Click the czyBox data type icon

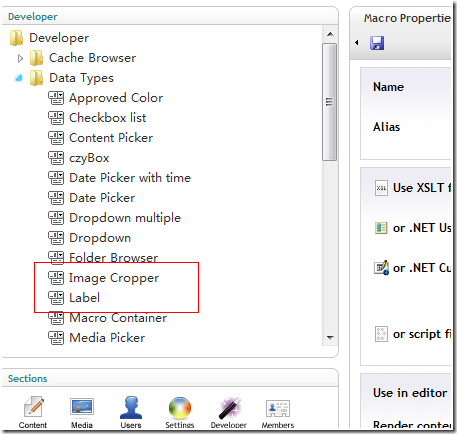56,158
